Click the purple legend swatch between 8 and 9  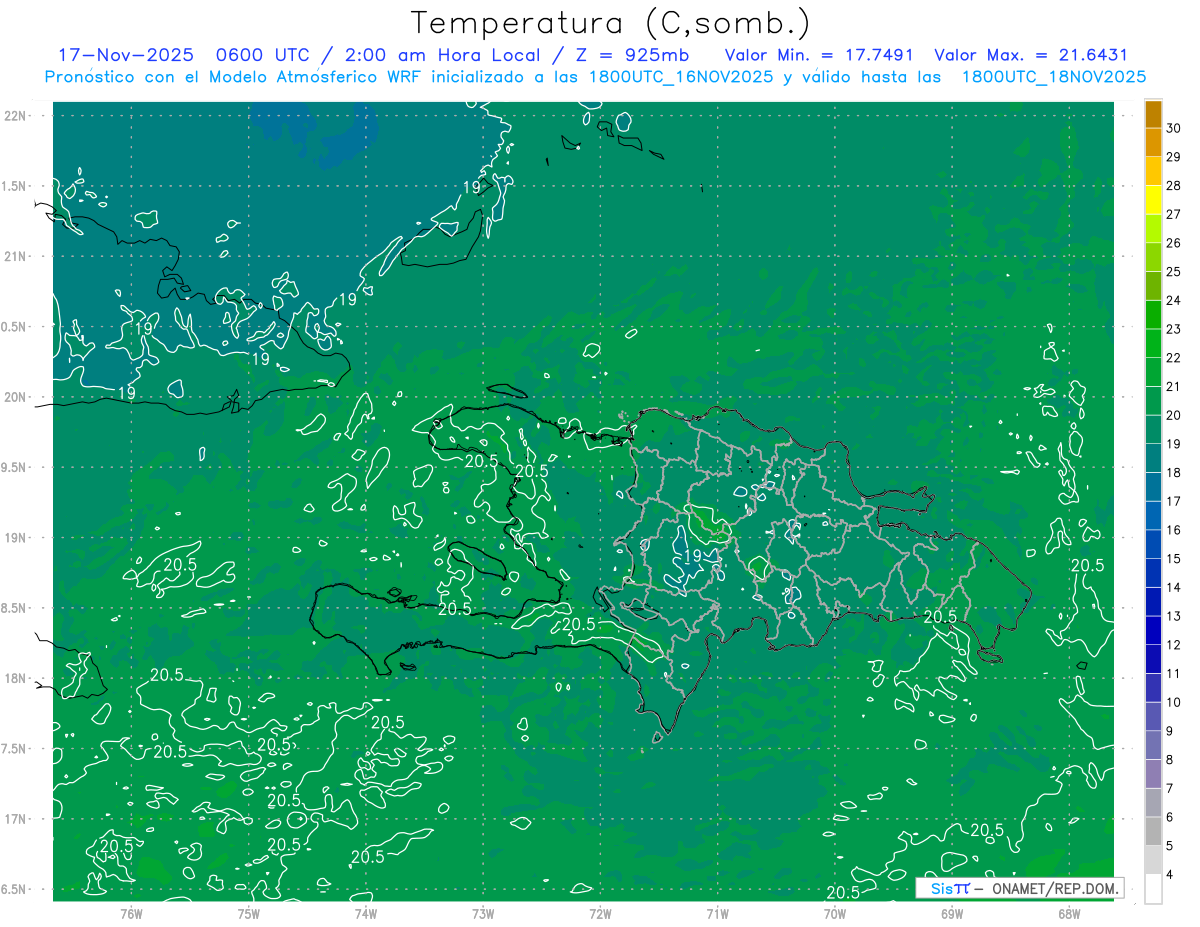coord(1153,746)
